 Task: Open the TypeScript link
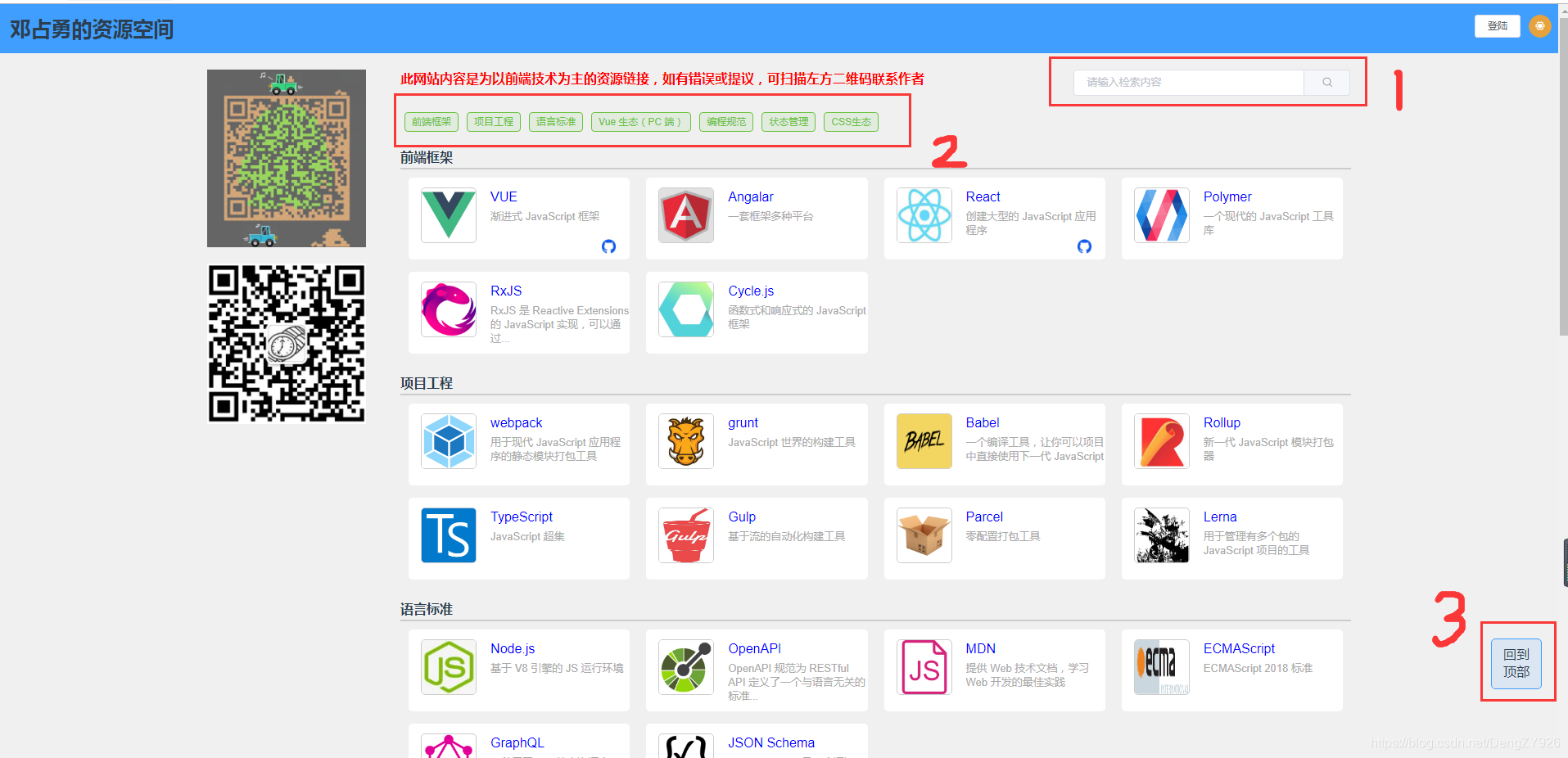click(x=522, y=517)
